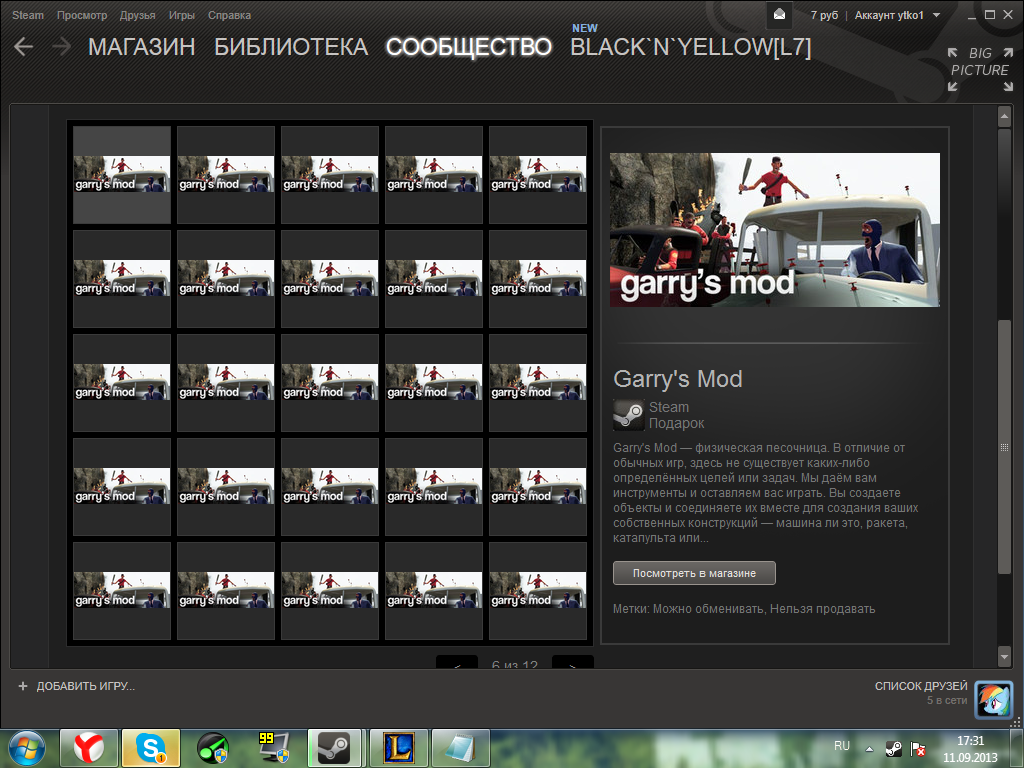The image size is (1024, 768).
Task: Select the highlighted first Garry's Mod item
Action: [x=121, y=175]
